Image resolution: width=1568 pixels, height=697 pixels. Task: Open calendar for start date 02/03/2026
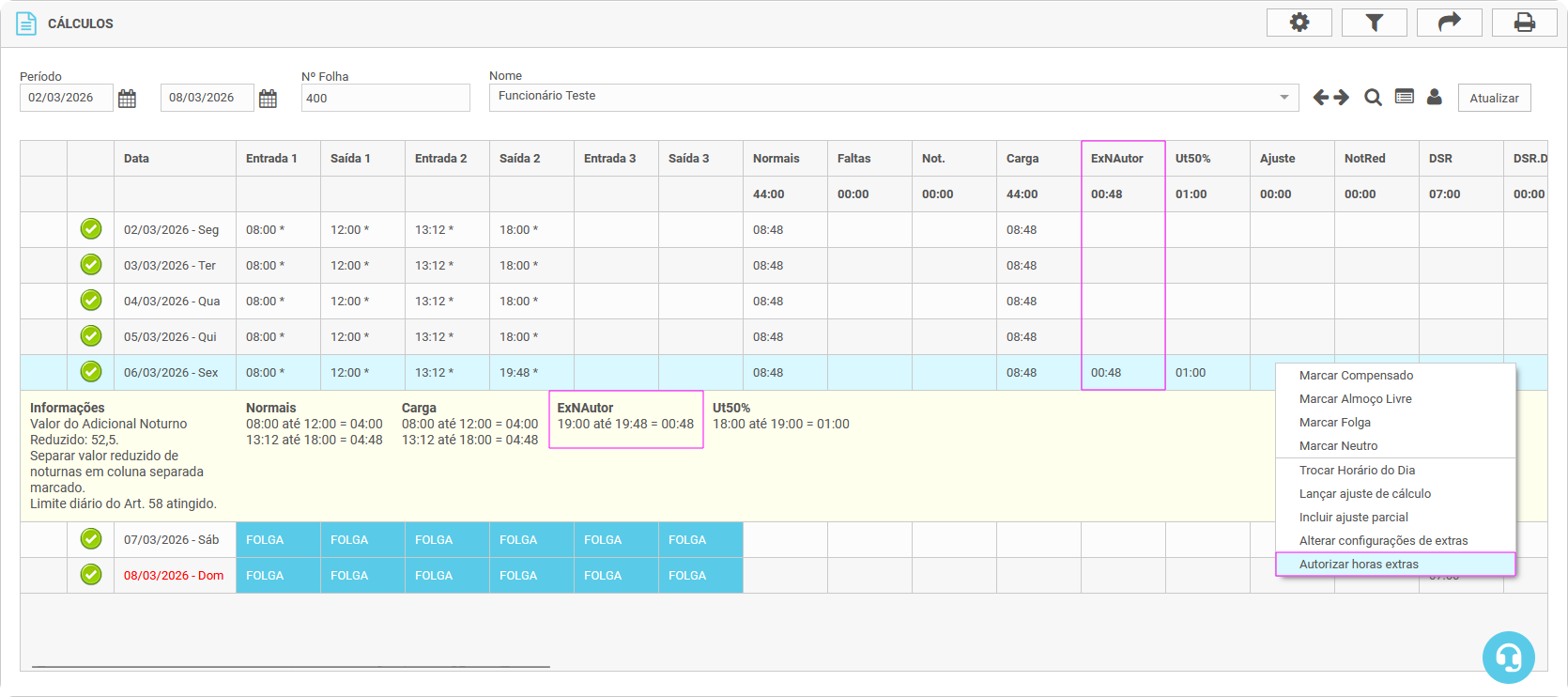point(128,99)
